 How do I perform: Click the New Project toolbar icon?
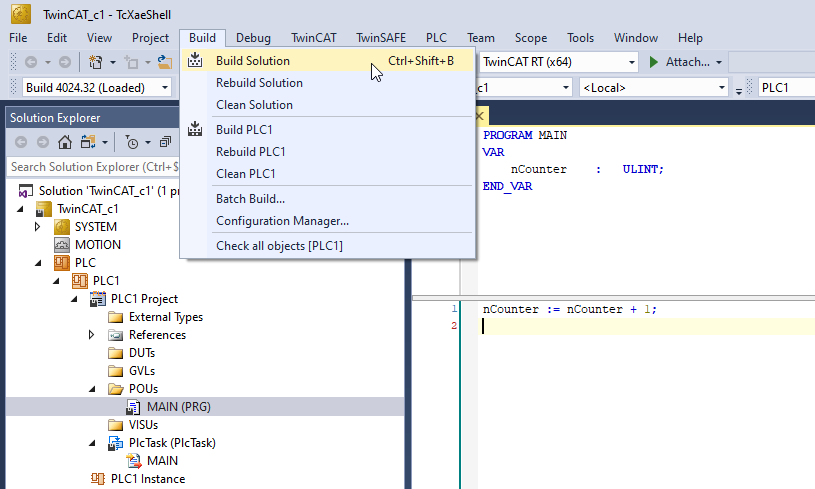[x=97, y=62]
